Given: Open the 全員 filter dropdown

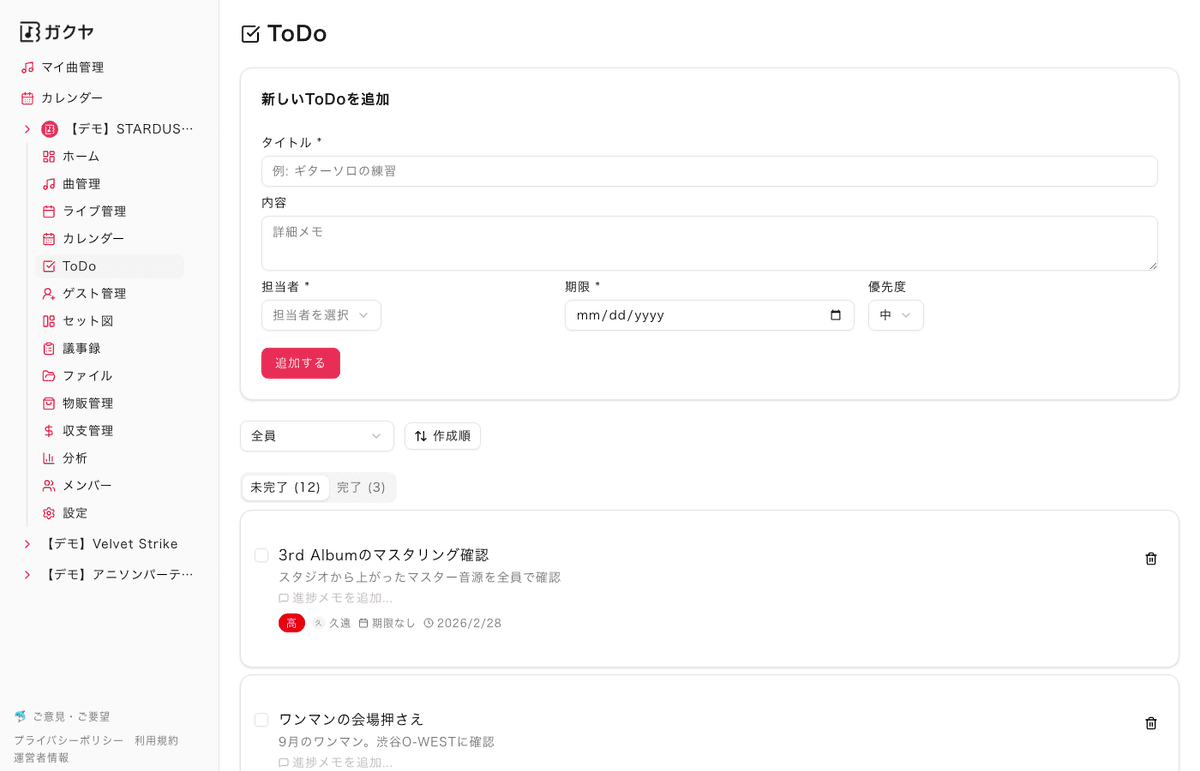Looking at the screenshot, I should pos(316,436).
